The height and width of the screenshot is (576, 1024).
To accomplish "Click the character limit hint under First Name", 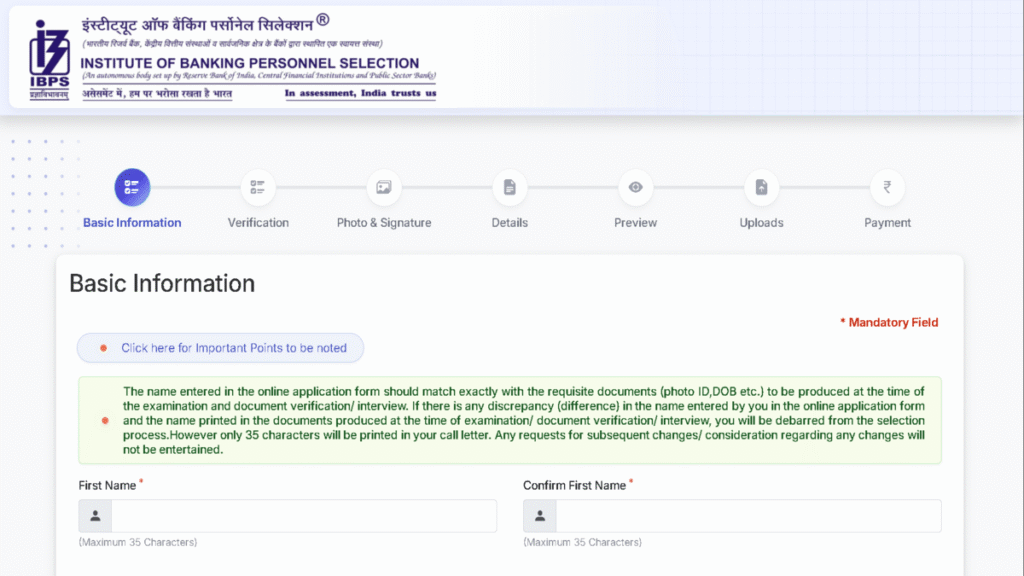I will tap(138, 542).
